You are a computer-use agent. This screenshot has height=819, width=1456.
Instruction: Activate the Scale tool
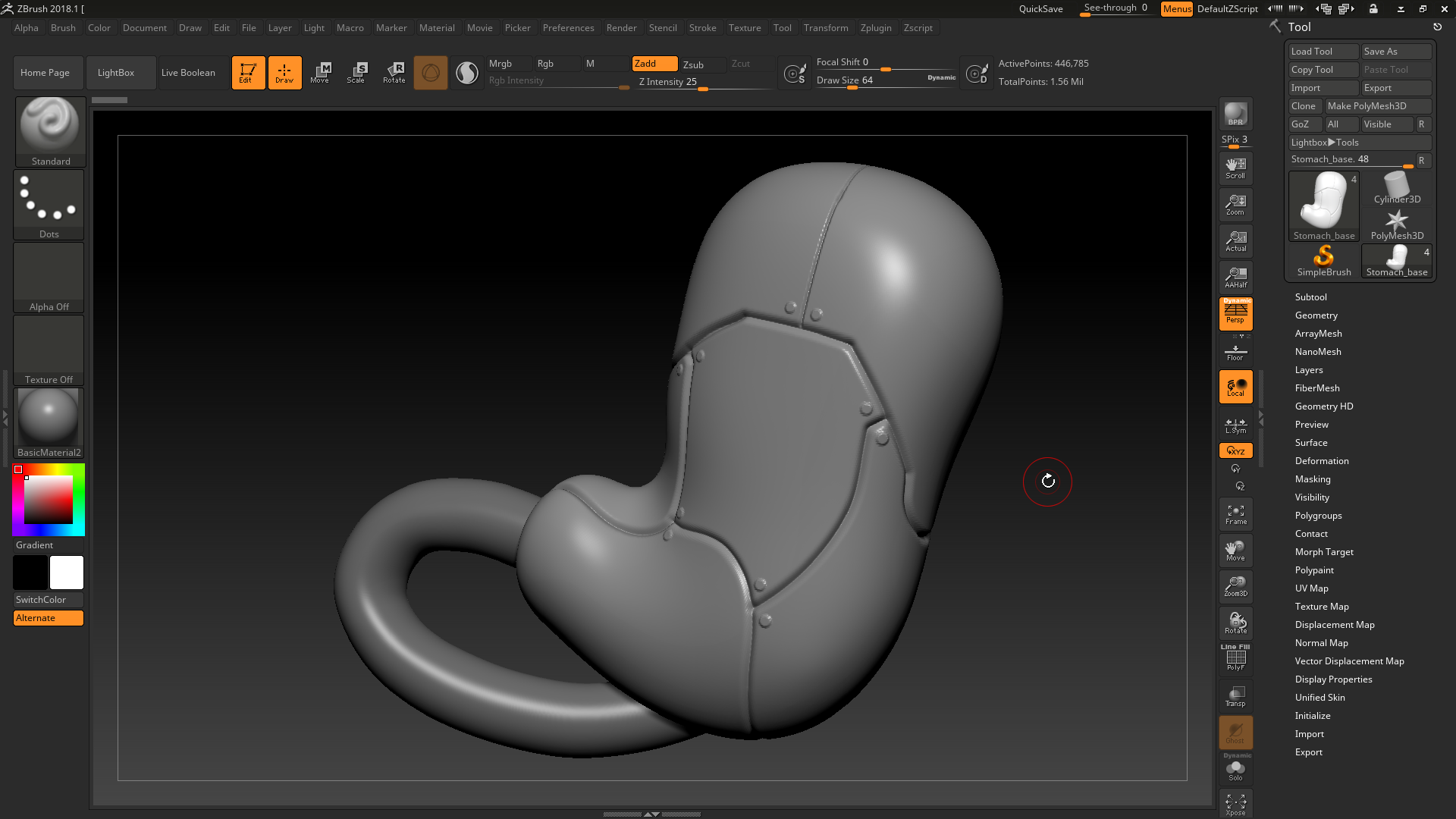point(356,72)
